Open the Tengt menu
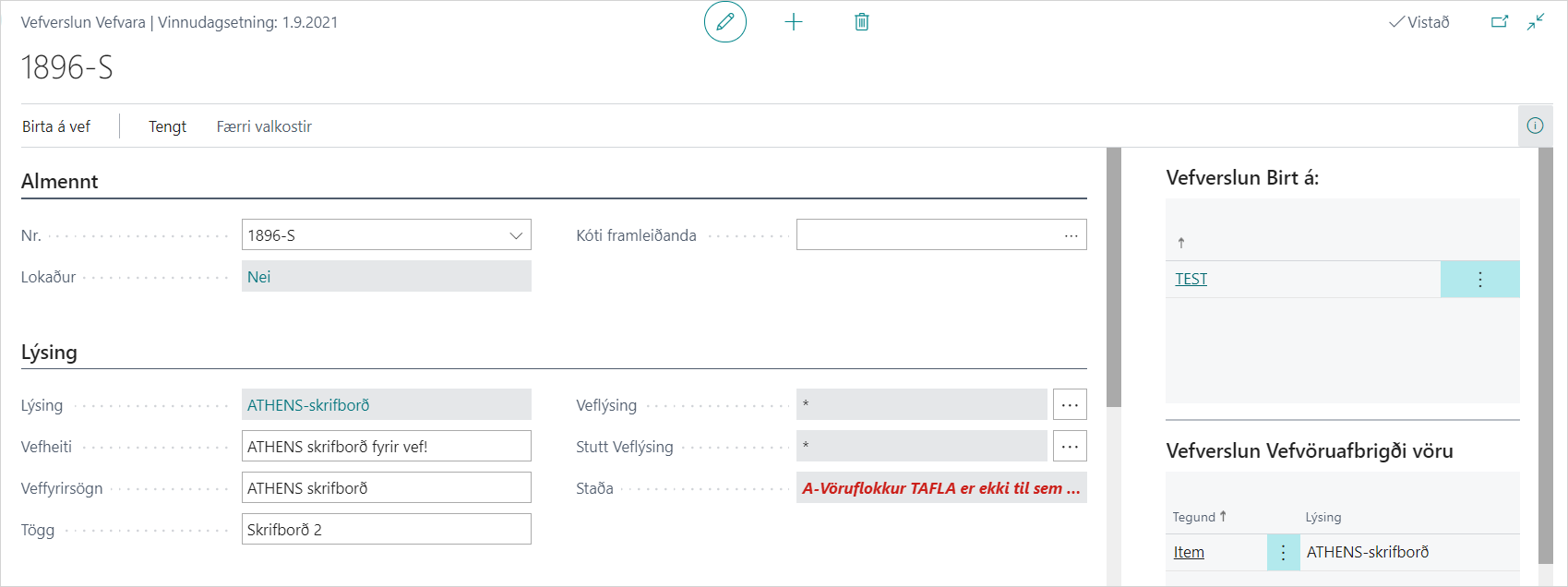Screen dimensions: 1568x587 tap(167, 126)
